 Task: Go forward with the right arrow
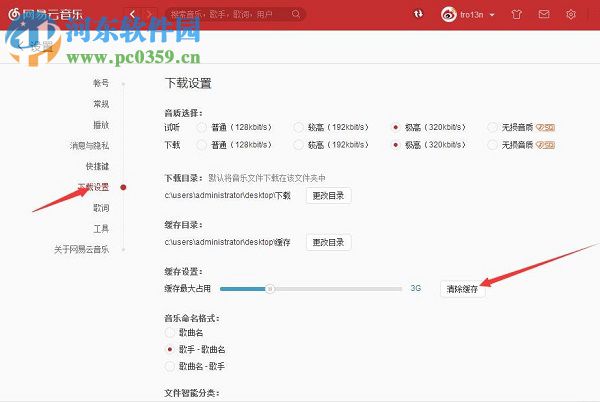[148, 15]
